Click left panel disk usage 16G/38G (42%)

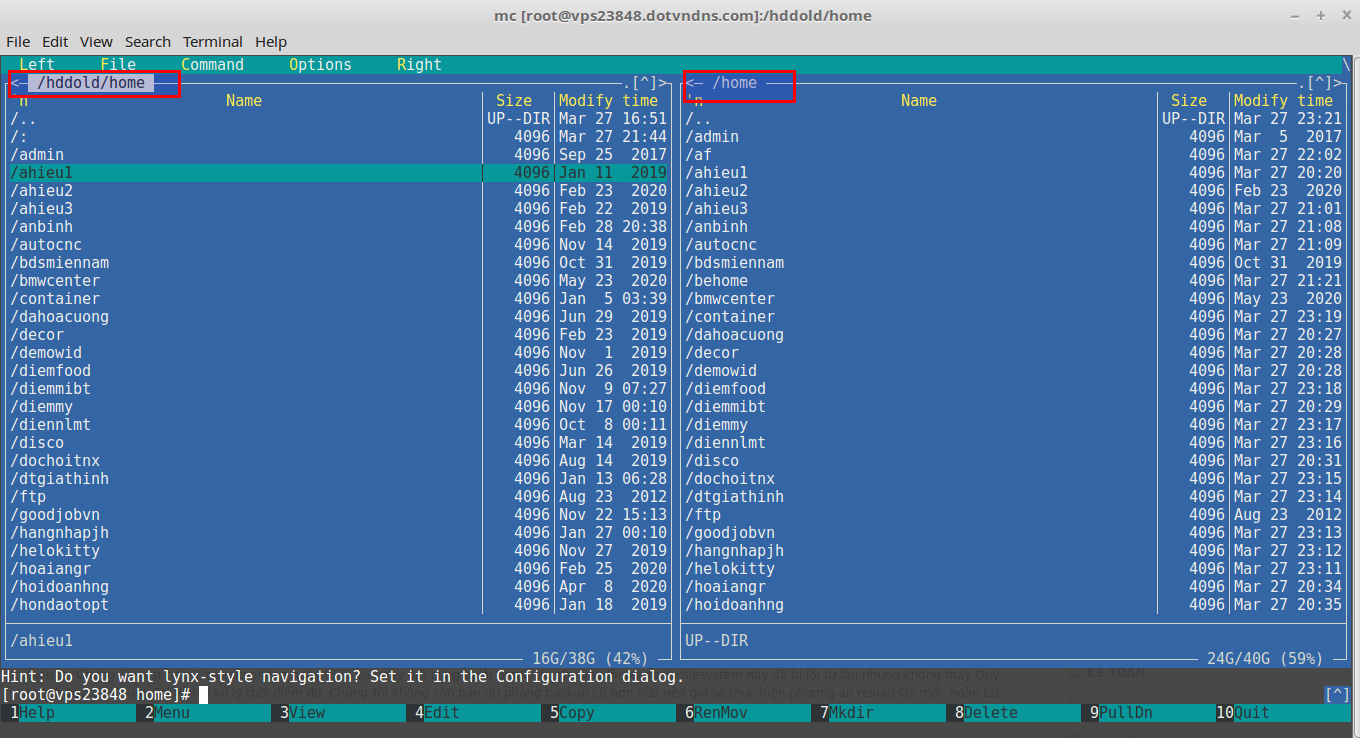point(590,658)
